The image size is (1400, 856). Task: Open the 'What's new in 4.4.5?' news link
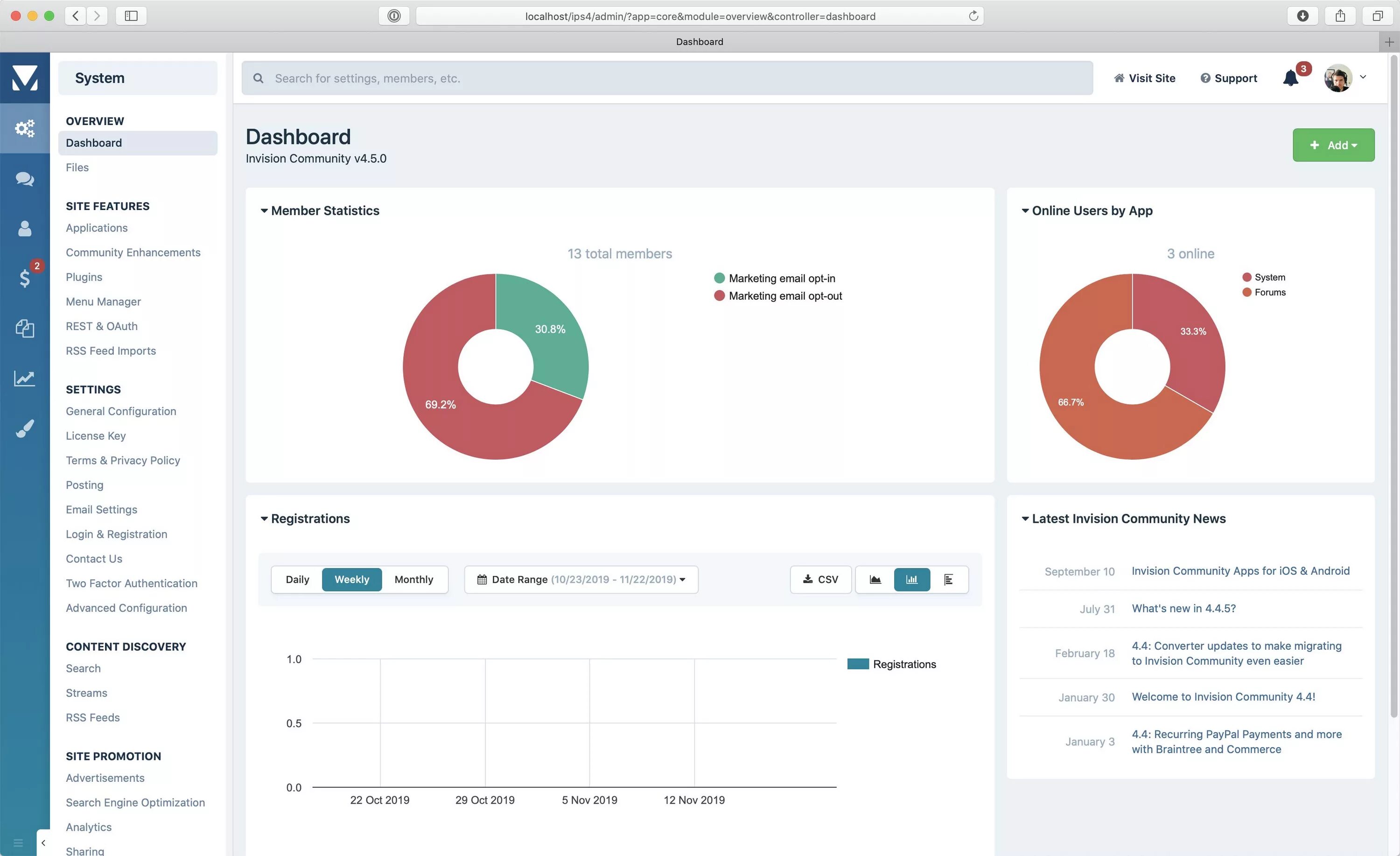[1183, 608]
